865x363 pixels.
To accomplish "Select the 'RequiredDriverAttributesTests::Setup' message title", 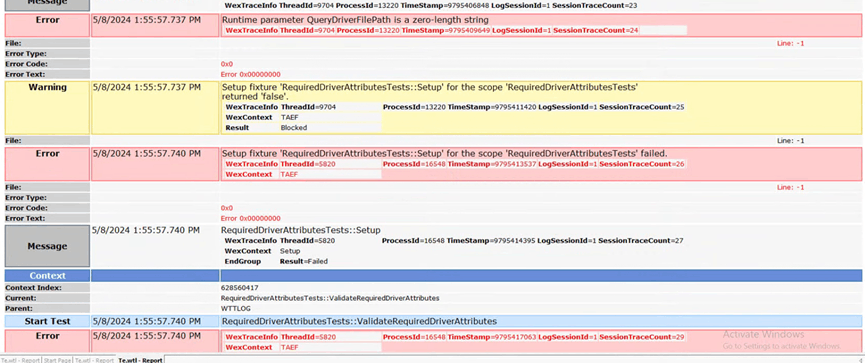I will click(x=301, y=230).
